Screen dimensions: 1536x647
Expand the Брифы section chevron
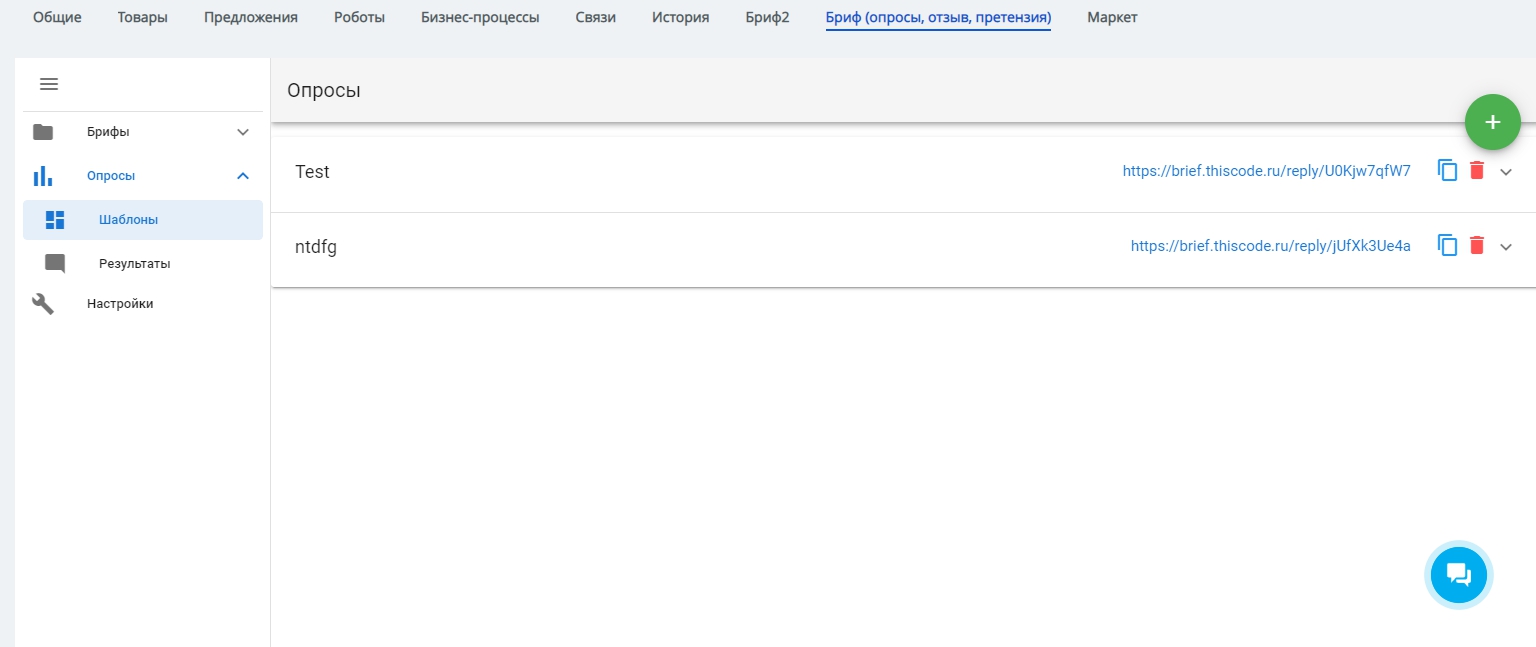[x=242, y=132]
